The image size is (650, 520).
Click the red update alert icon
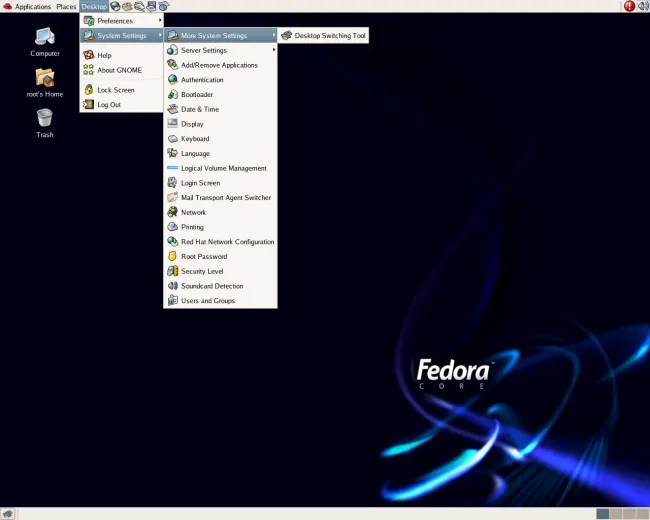click(629, 6)
